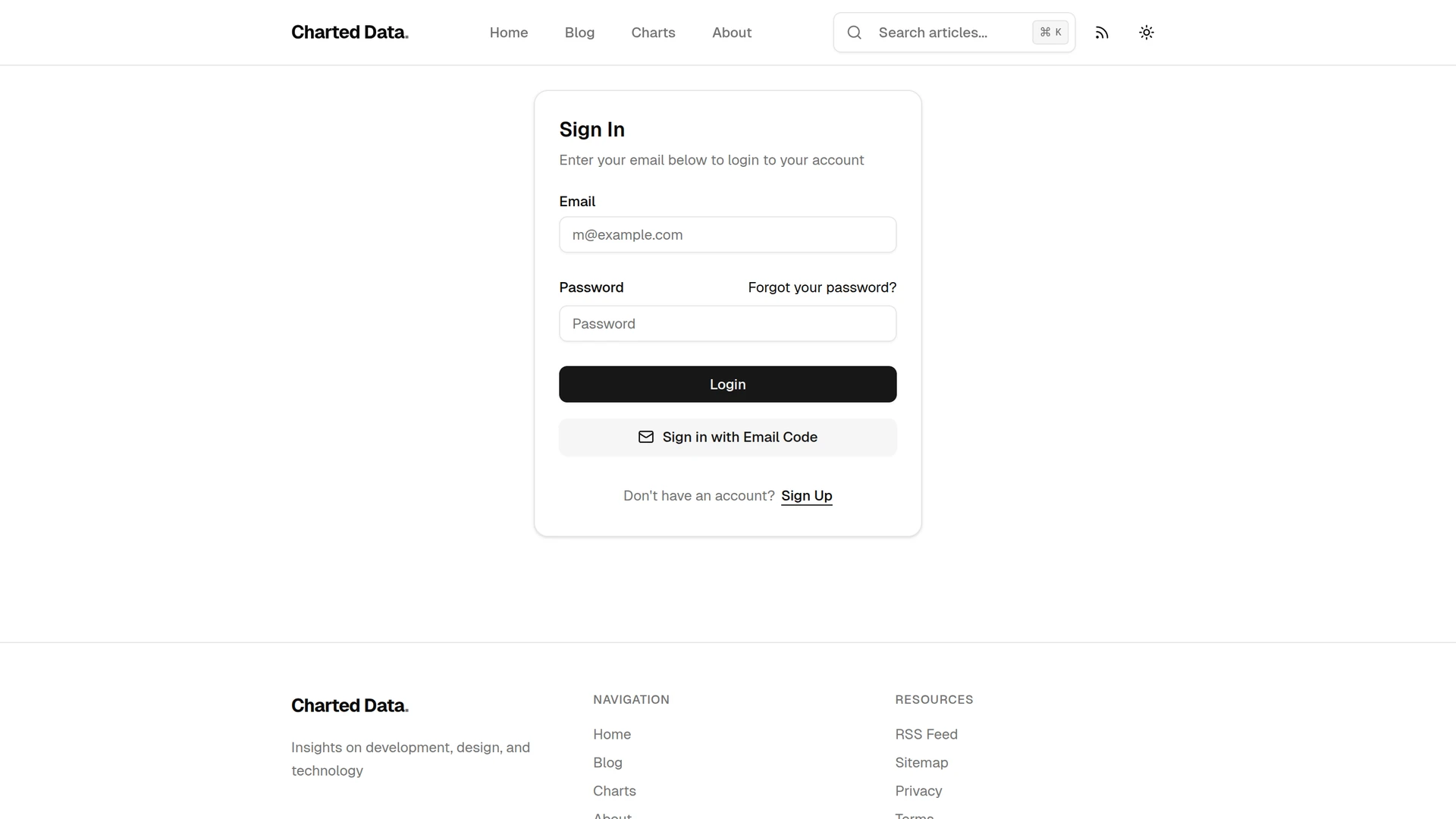Open the Home nav item in header
Image resolution: width=1456 pixels, height=819 pixels.
[509, 33]
